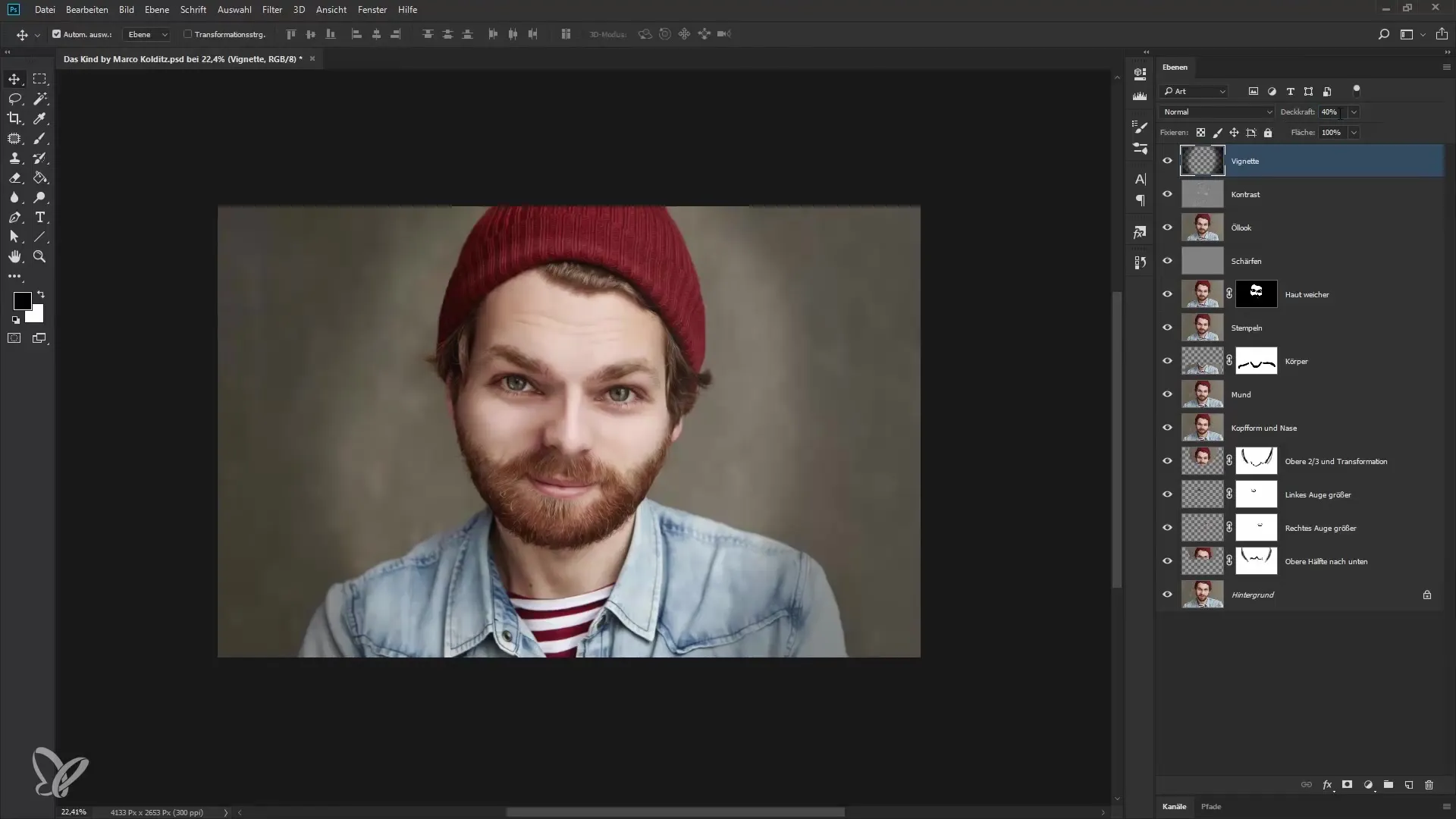This screenshot has width=1456, height=819.
Task: Select the Type tool
Action: [39, 217]
